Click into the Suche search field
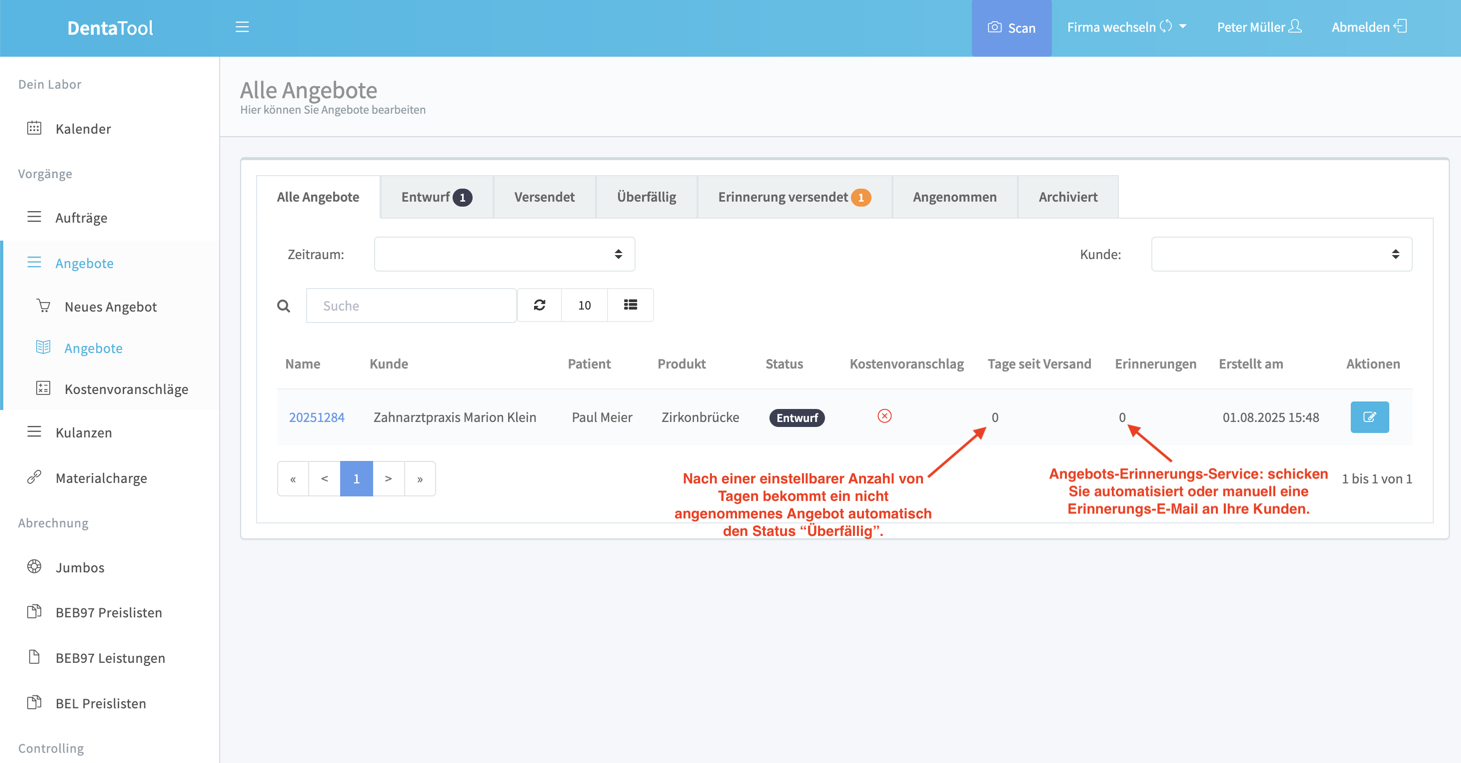 coord(411,305)
